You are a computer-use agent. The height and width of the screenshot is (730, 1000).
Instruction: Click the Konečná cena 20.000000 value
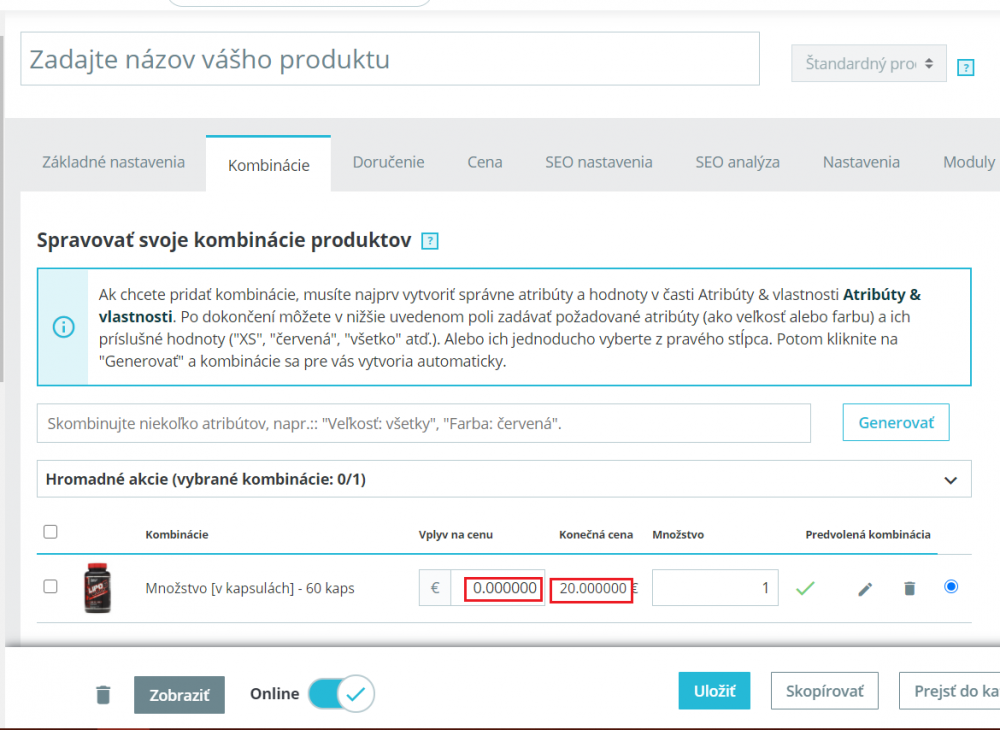click(591, 589)
